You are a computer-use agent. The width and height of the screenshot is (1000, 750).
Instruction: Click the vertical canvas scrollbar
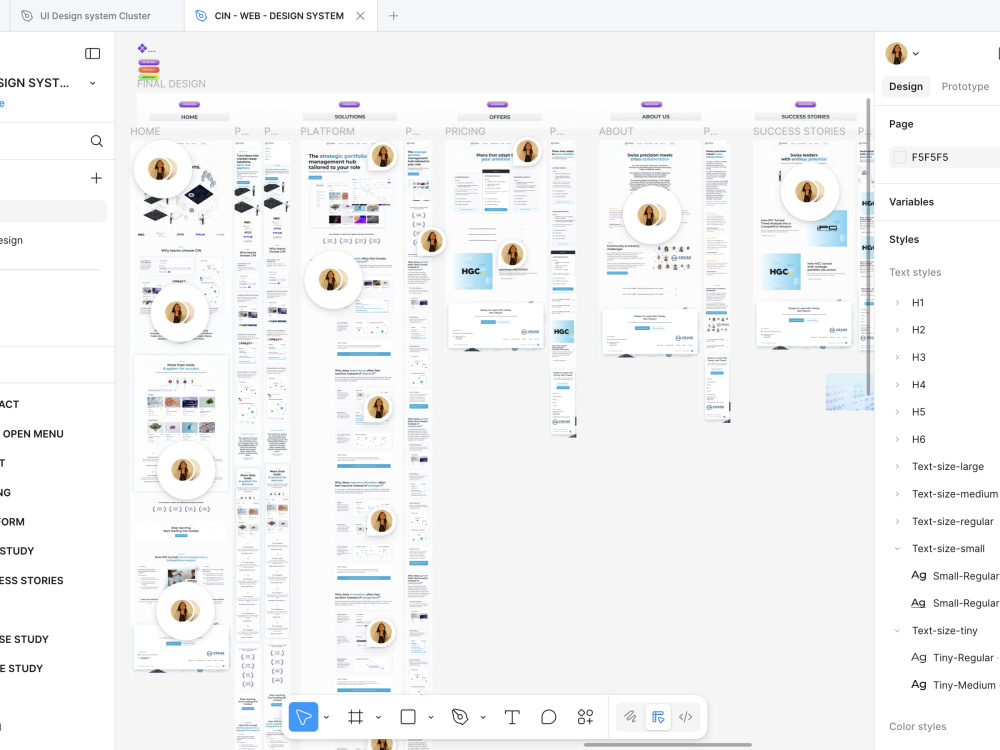click(x=868, y=247)
